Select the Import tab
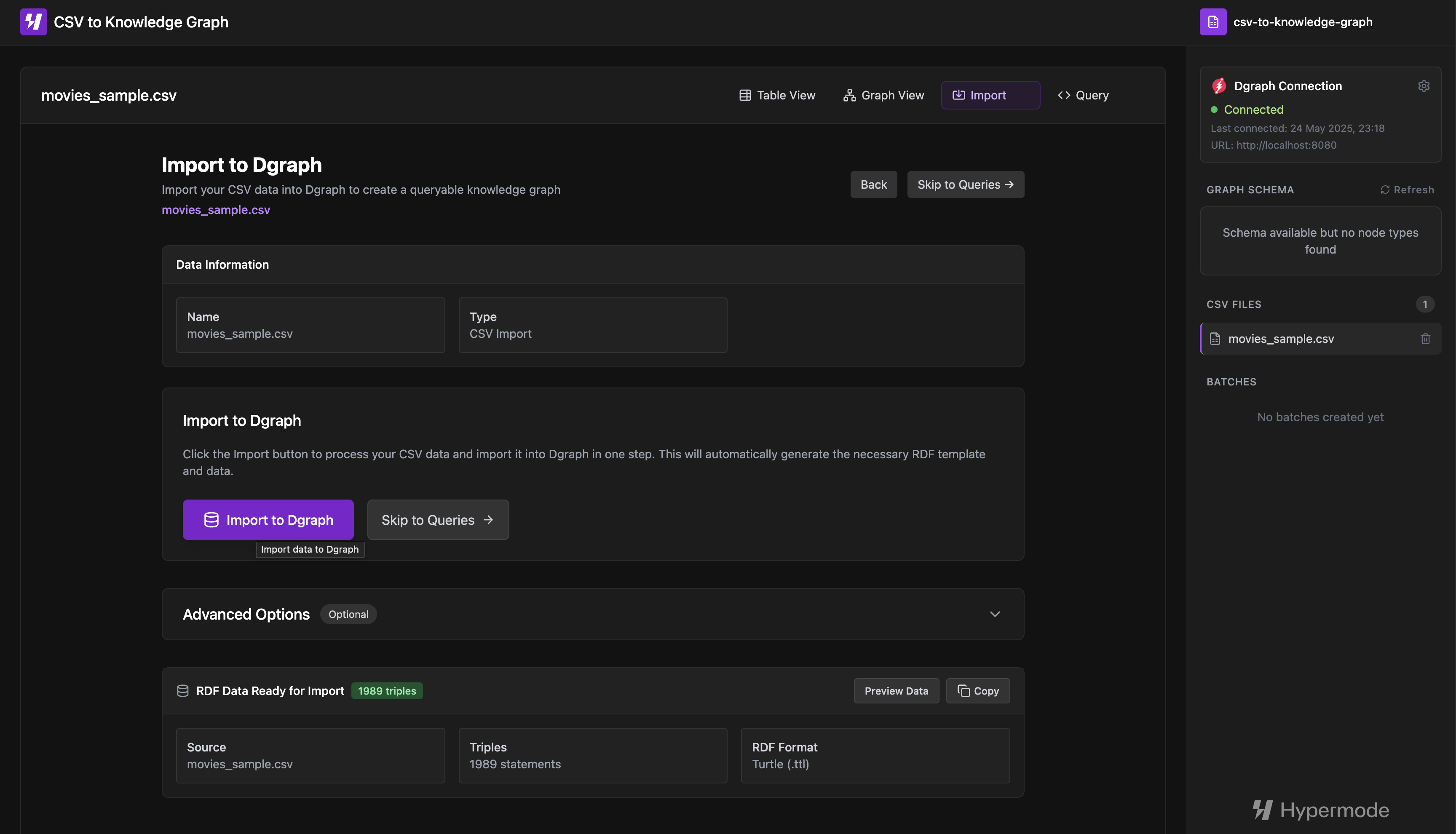The height and width of the screenshot is (834, 1456). (x=990, y=95)
